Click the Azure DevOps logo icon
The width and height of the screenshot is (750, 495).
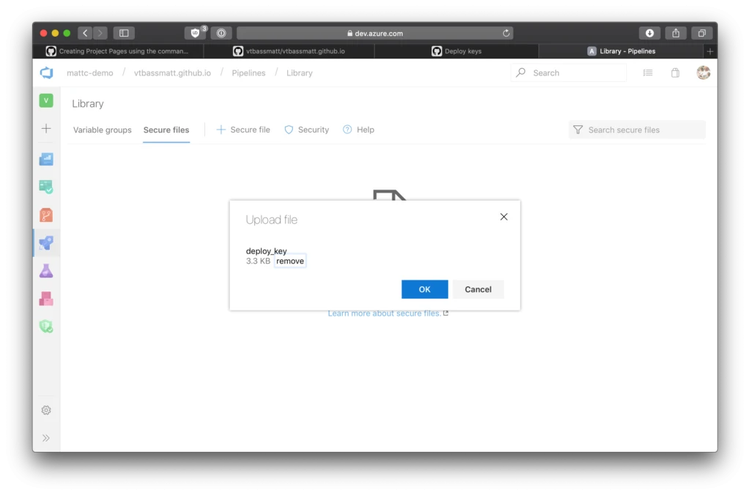pos(46,73)
